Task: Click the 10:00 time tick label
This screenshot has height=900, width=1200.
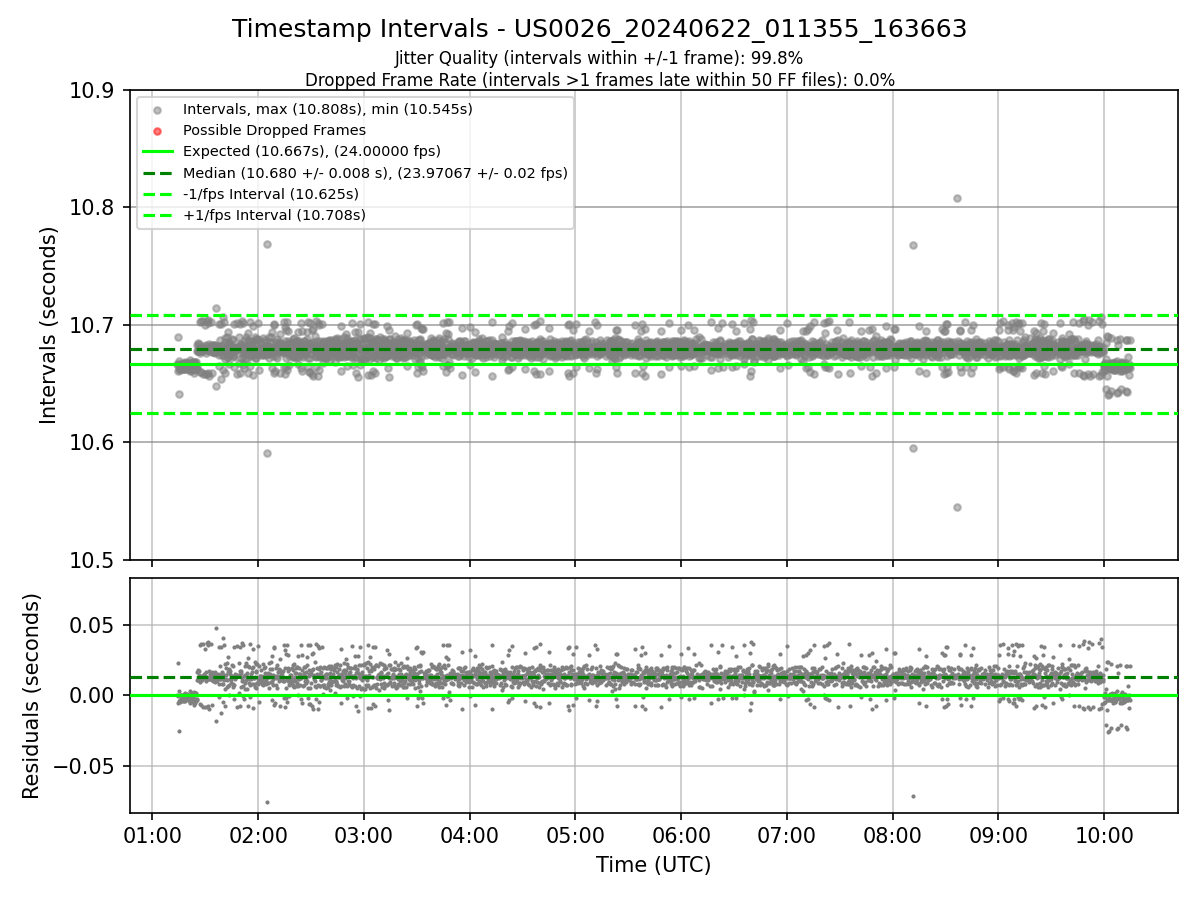Action: pyautogui.click(x=1104, y=835)
